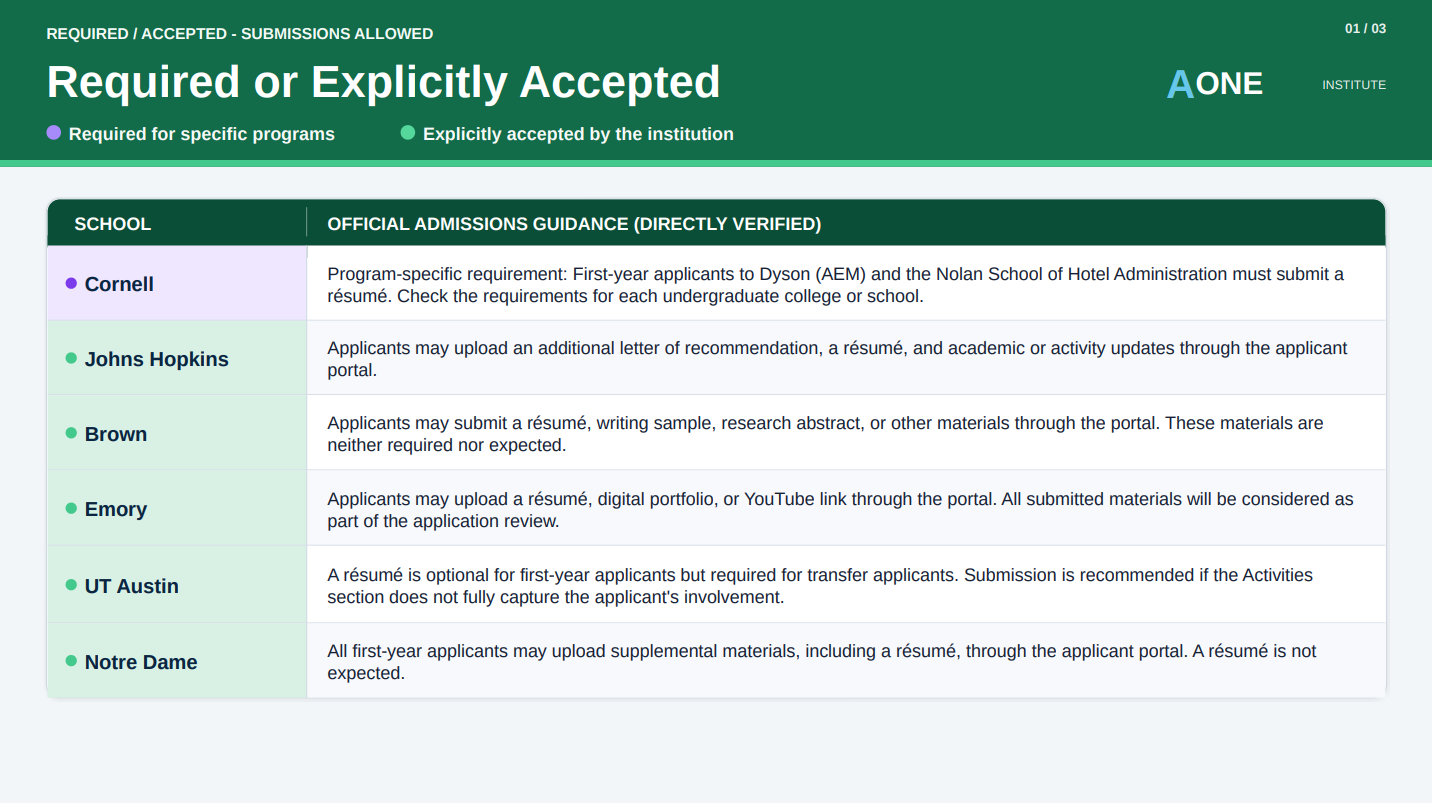Select the Johns Hopkins school name
This screenshot has width=1432, height=803.
coord(157,359)
